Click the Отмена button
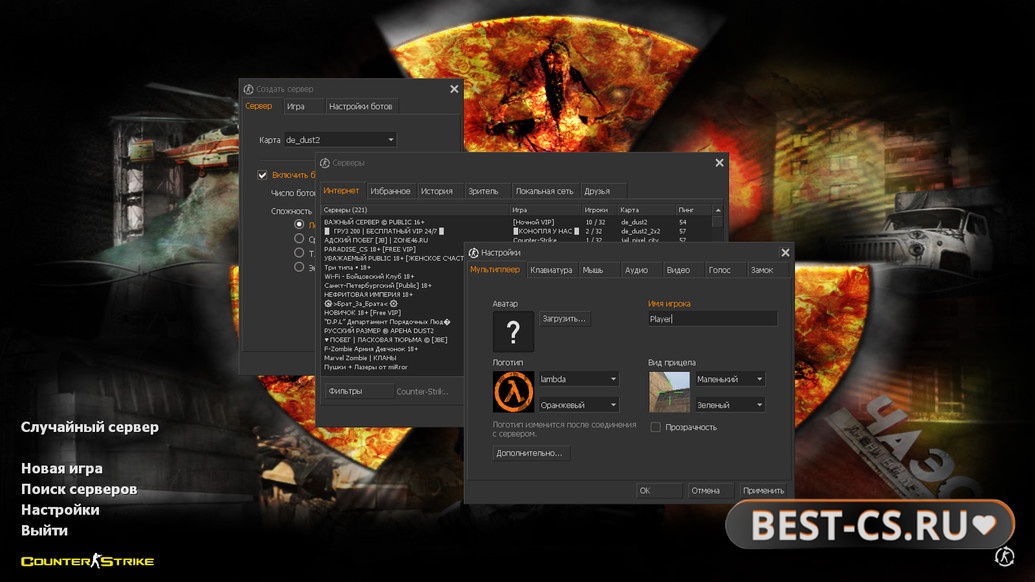 click(x=710, y=490)
